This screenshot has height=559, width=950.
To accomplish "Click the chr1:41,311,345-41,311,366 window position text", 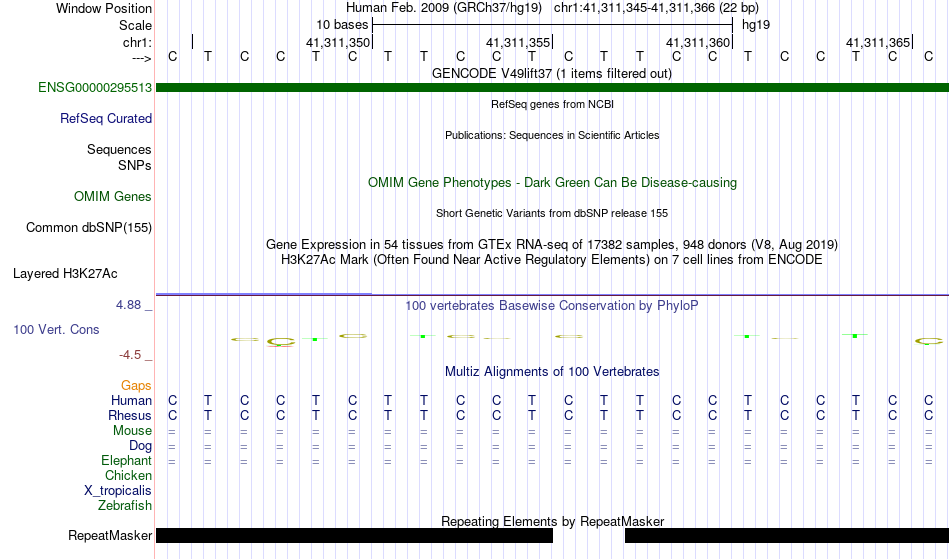I will tap(656, 8).
